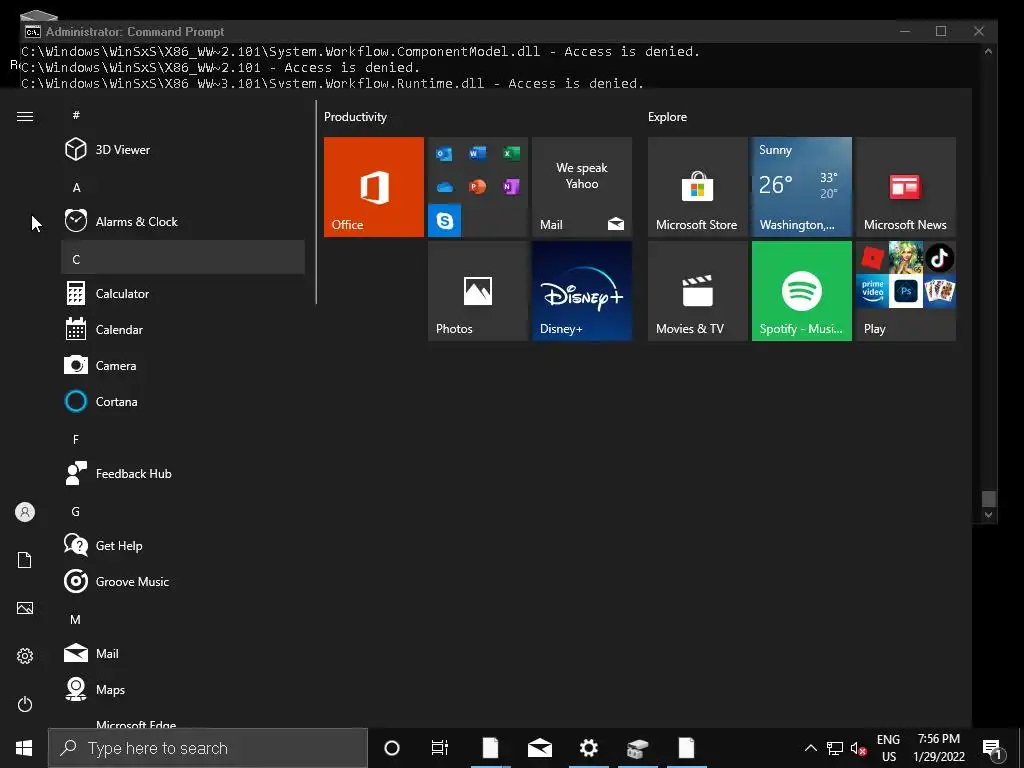Open the Mail icon on the taskbar
Screen dimensions: 1024x768
coord(539,748)
